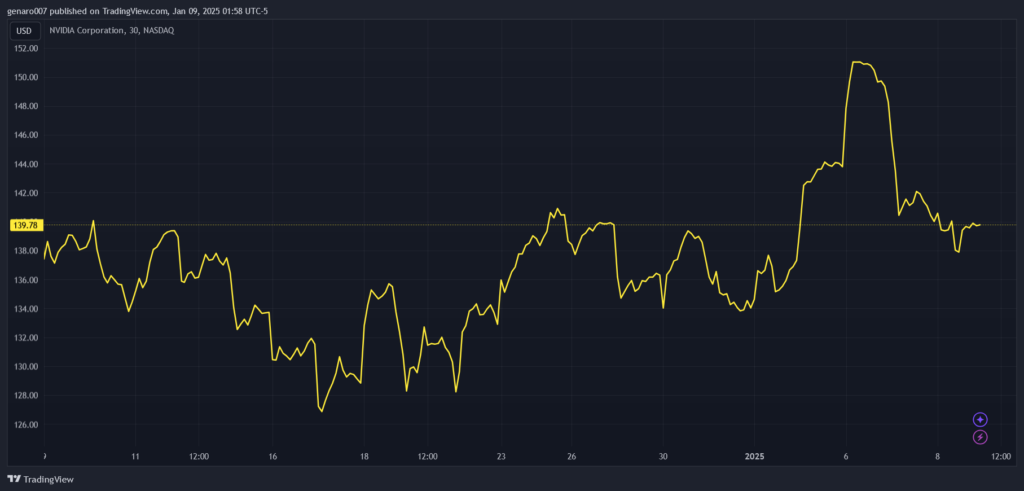
Task: Click the 144.00 price axis label
Action: coord(25,164)
